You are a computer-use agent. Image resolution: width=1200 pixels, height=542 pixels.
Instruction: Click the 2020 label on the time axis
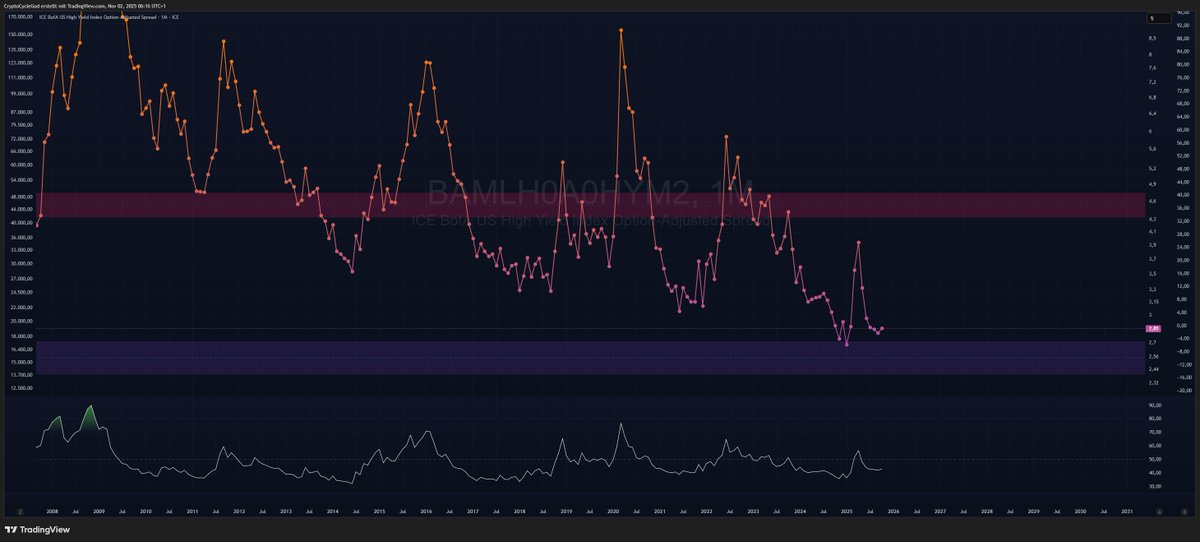613,510
